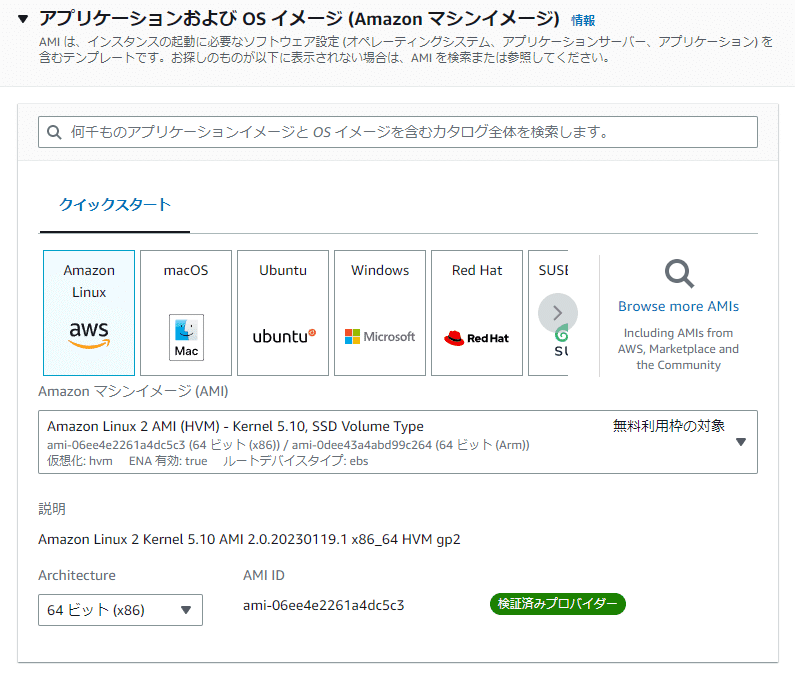Image resolution: width=795 pixels, height=682 pixels.
Task: Click the magnifier icon in search box
Action: (x=54, y=132)
